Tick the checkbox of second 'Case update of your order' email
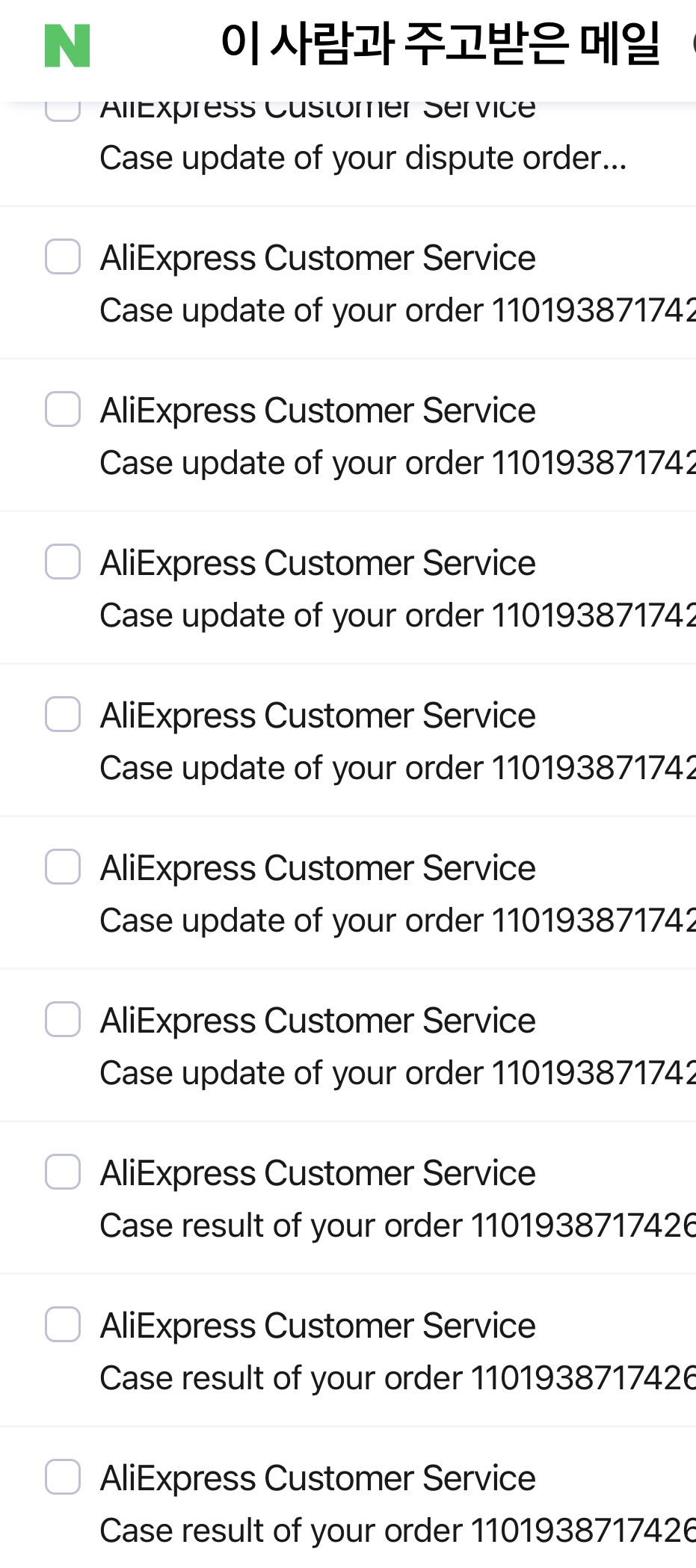 tap(63, 410)
